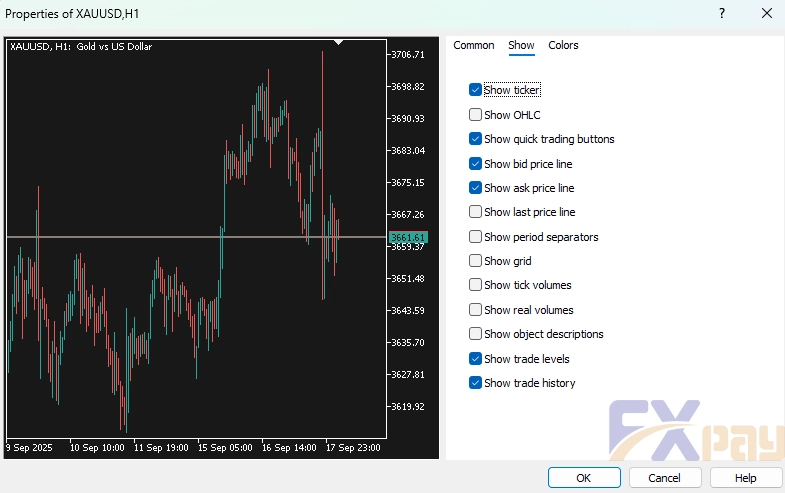Open the Colors tab
This screenshot has height=493, width=785.
point(563,45)
